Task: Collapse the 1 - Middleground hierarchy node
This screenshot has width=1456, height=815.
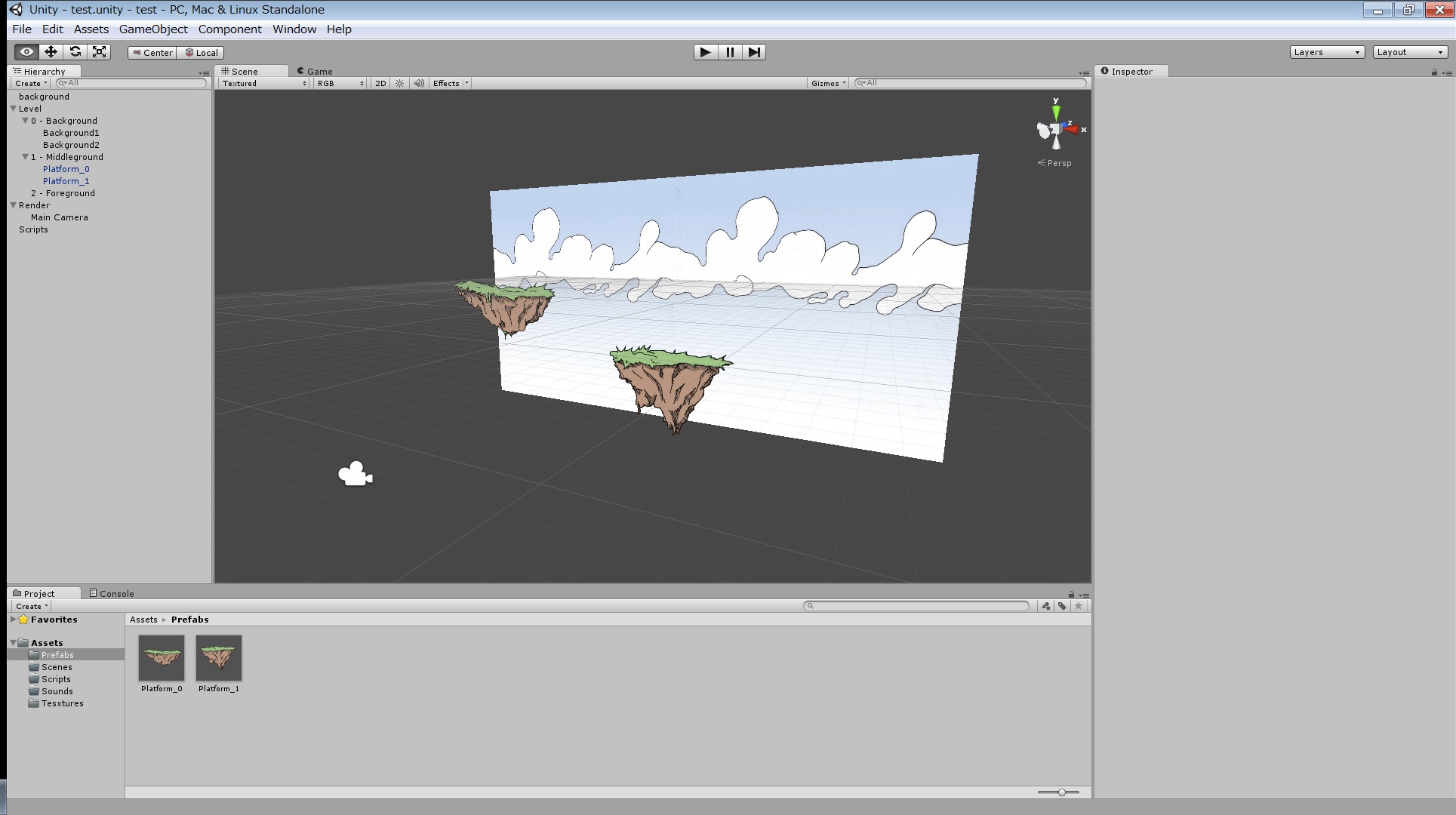Action: point(26,157)
